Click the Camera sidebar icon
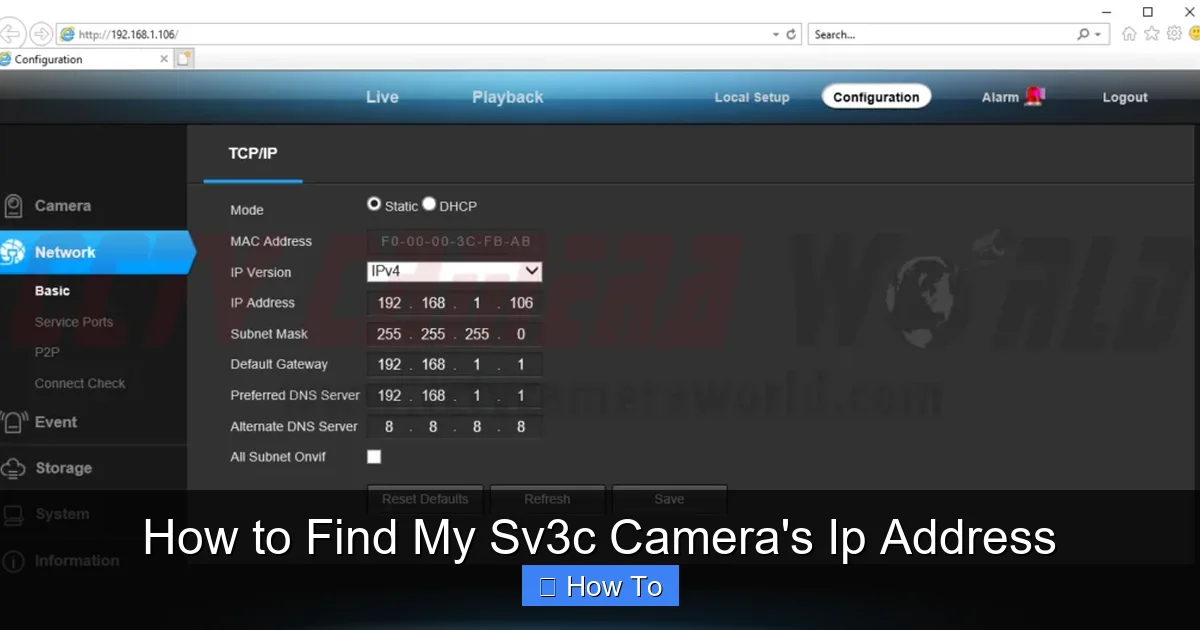Viewport: 1200px width, 630px height. coord(13,206)
